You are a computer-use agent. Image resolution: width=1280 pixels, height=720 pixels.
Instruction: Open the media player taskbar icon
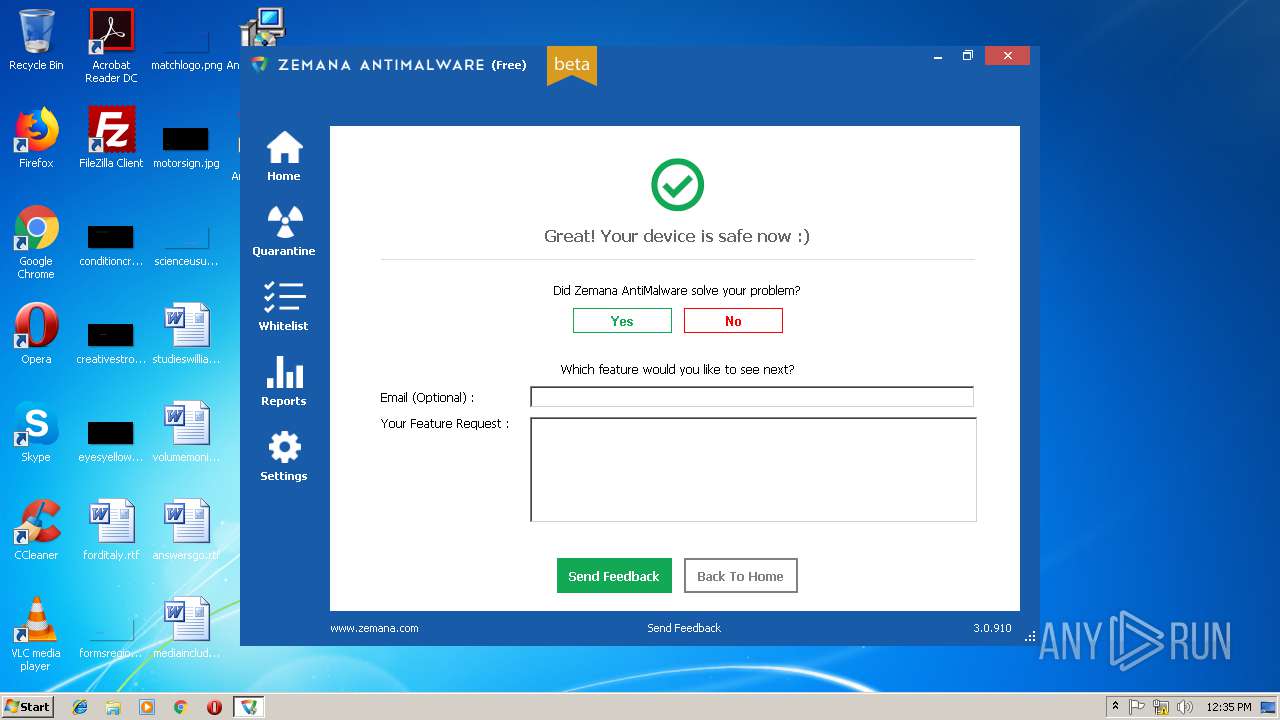click(147, 707)
